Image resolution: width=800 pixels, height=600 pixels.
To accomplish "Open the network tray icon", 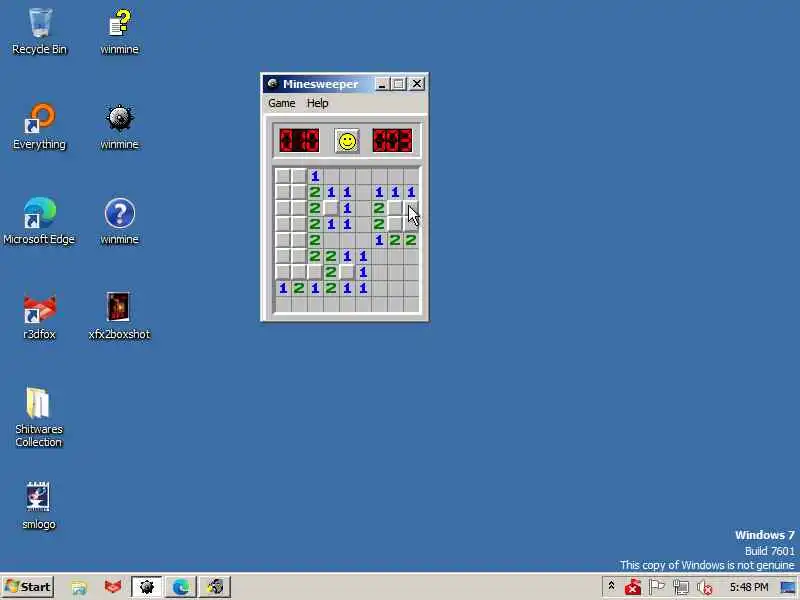I will coord(681,587).
